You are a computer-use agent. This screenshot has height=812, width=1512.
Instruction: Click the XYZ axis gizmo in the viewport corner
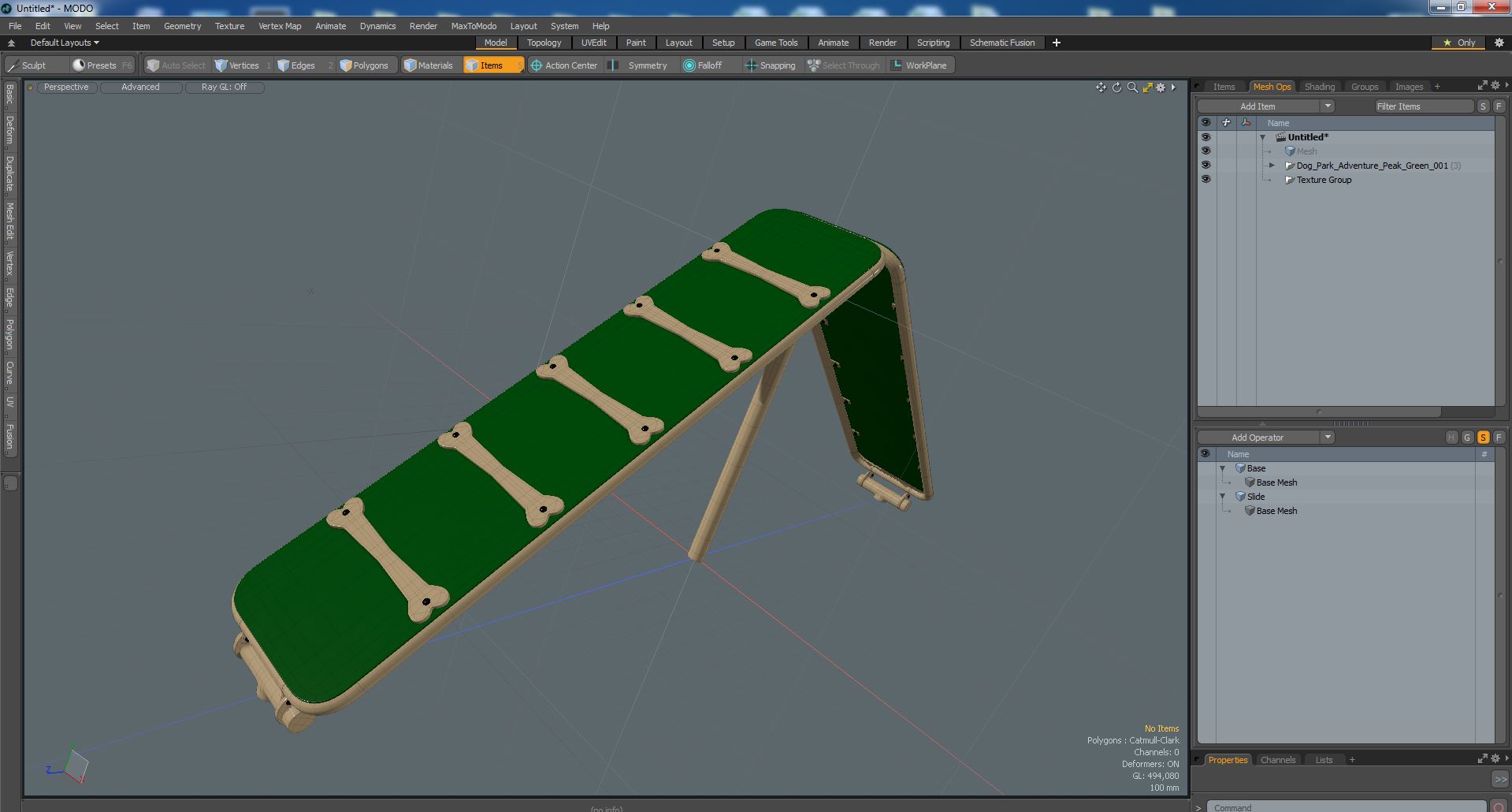click(69, 765)
